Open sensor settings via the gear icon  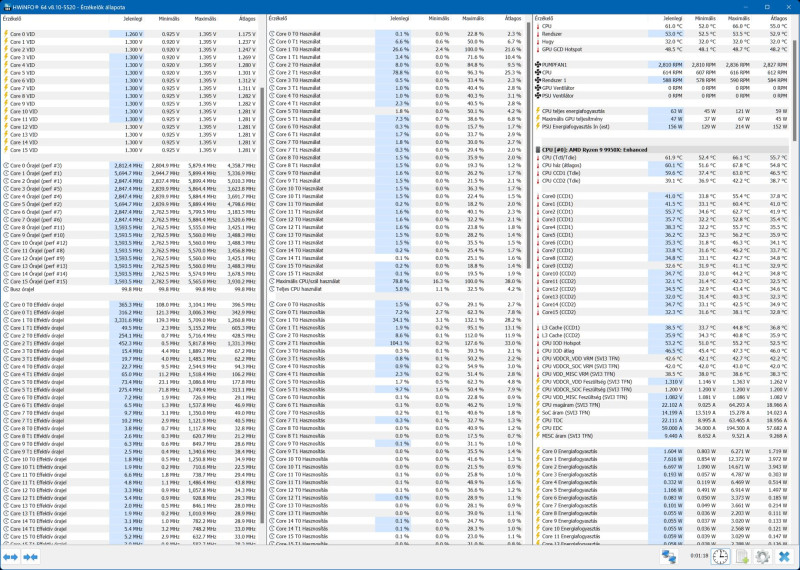[x=763, y=556]
